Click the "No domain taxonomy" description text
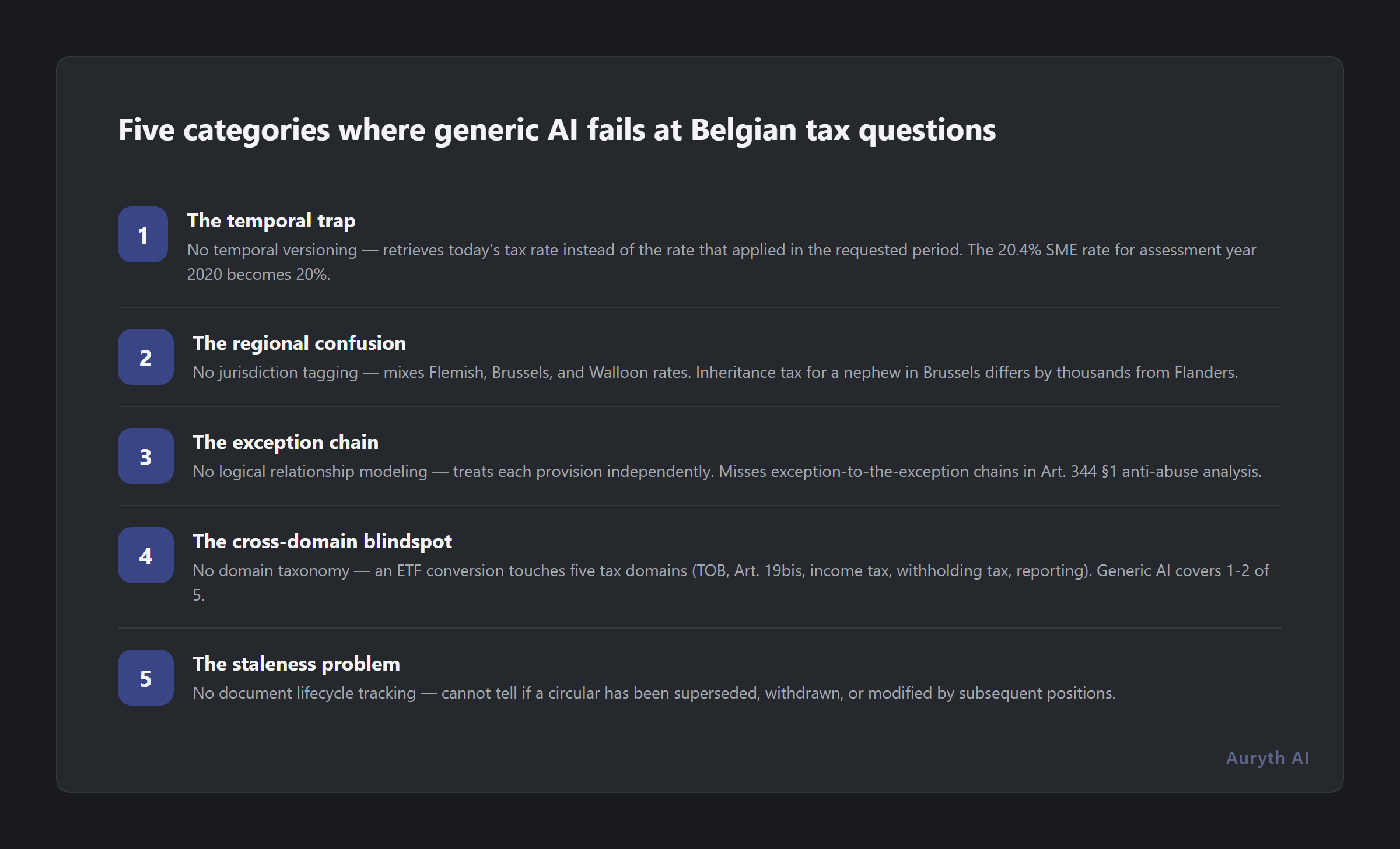 pyautogui.click(x=271, y=571)
